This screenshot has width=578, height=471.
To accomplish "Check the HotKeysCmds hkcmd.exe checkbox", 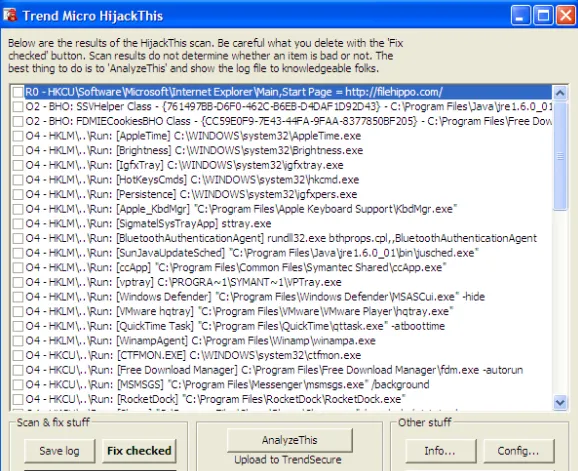I will (x=18, y=179).
